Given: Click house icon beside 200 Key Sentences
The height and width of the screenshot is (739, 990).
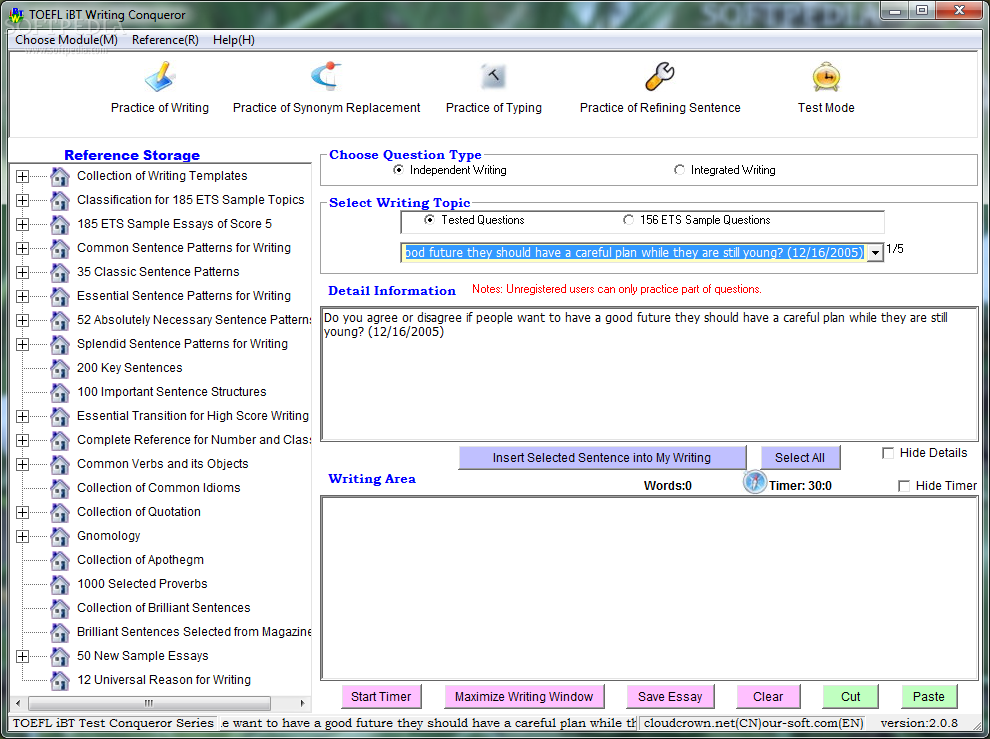Looking at the screenshot, I should [60, 368].
